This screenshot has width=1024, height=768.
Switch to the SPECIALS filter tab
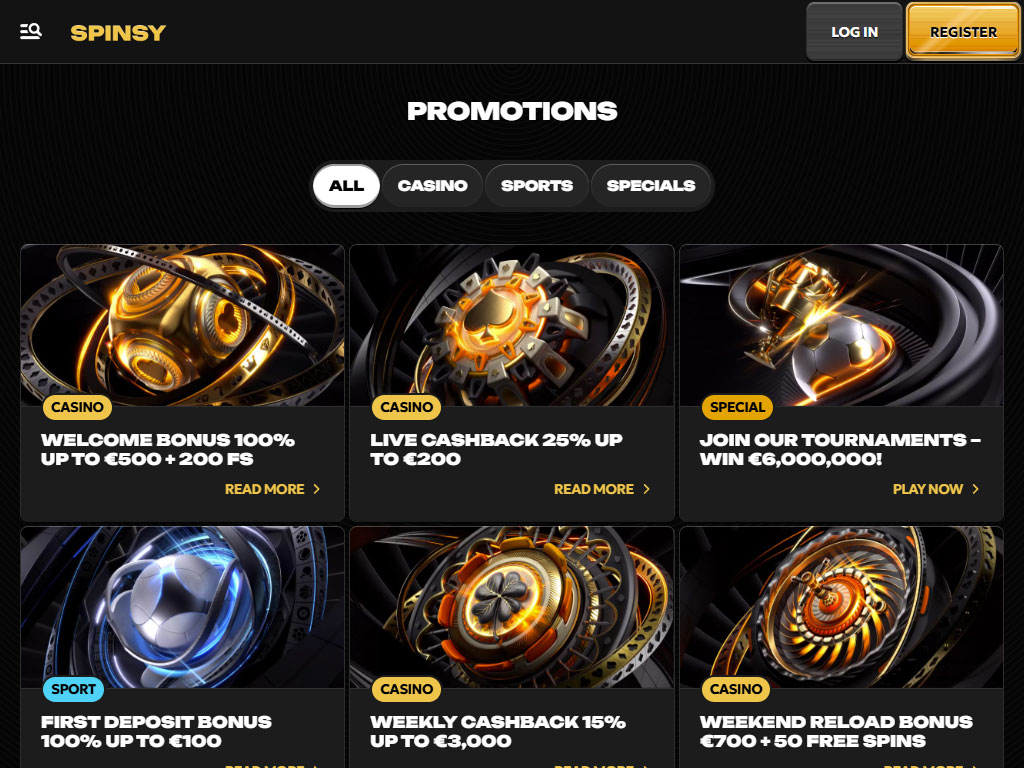pyautogui.click(x=650, y=185)
